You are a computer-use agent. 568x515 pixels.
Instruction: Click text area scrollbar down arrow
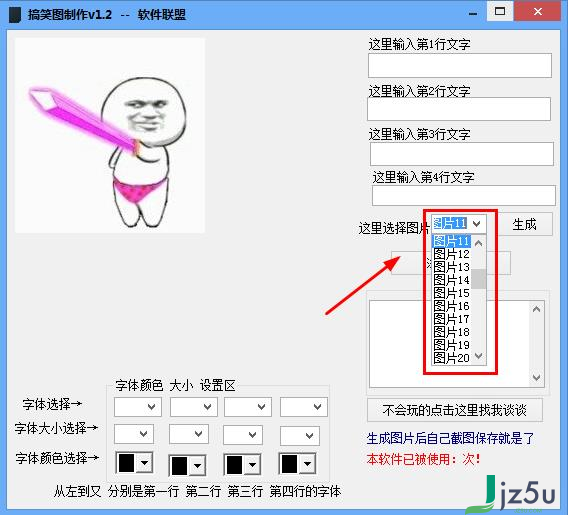(536, 377)
